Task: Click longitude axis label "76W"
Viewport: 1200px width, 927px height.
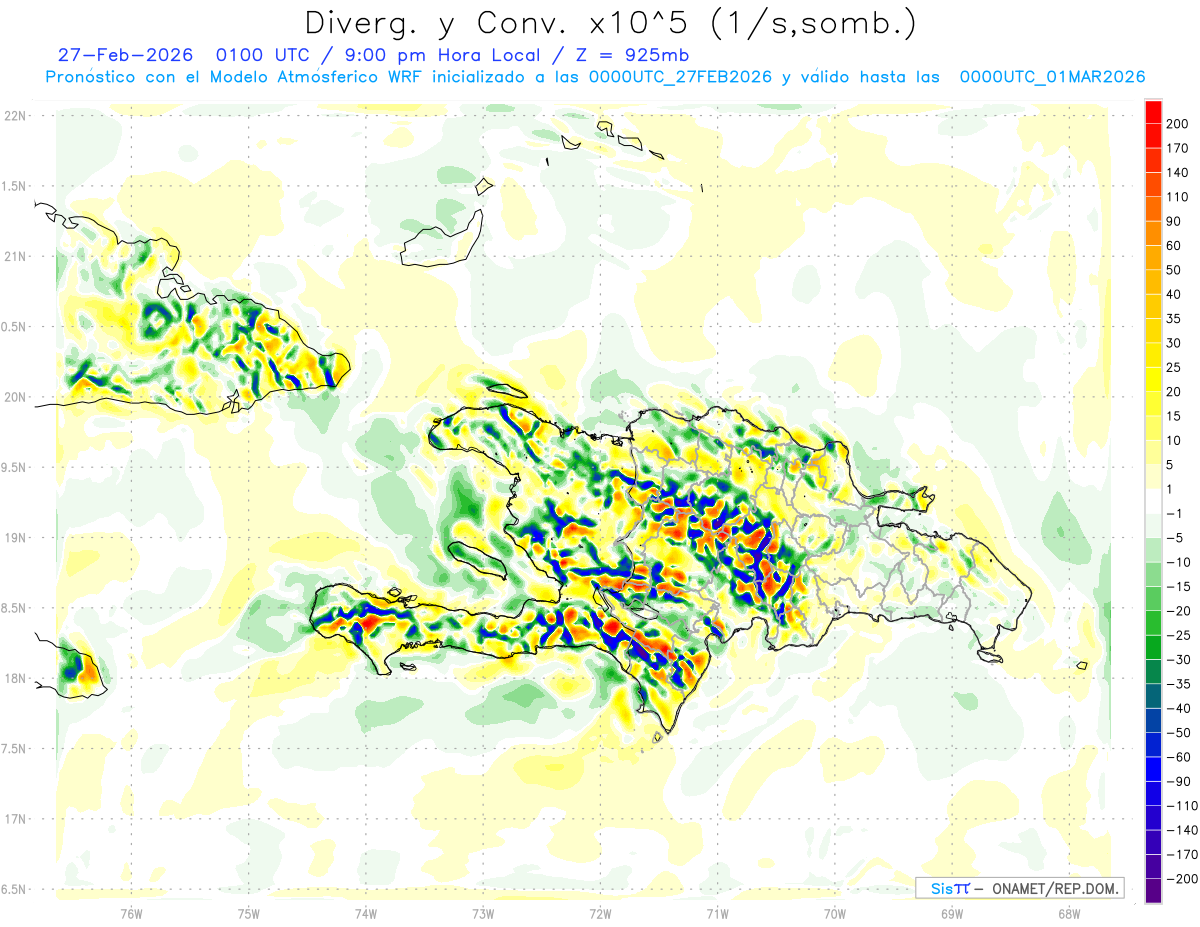Action: coord(131,913)
